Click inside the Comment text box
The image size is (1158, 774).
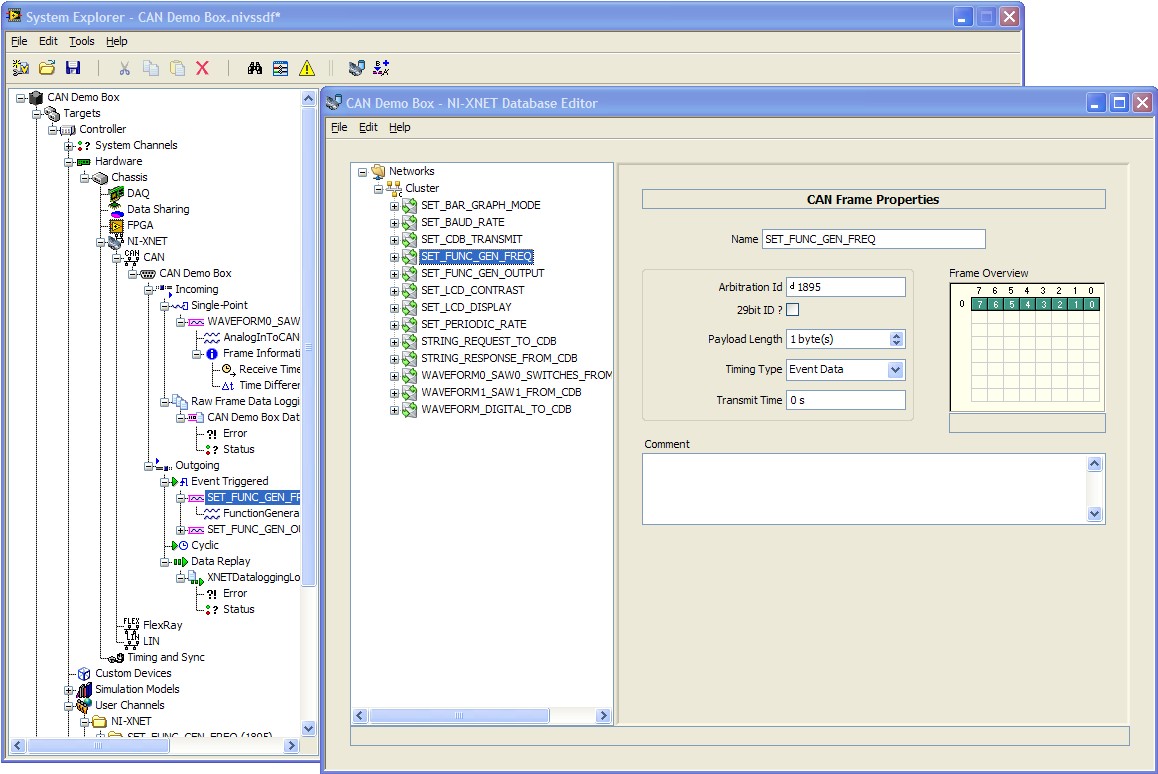[865, 489]
